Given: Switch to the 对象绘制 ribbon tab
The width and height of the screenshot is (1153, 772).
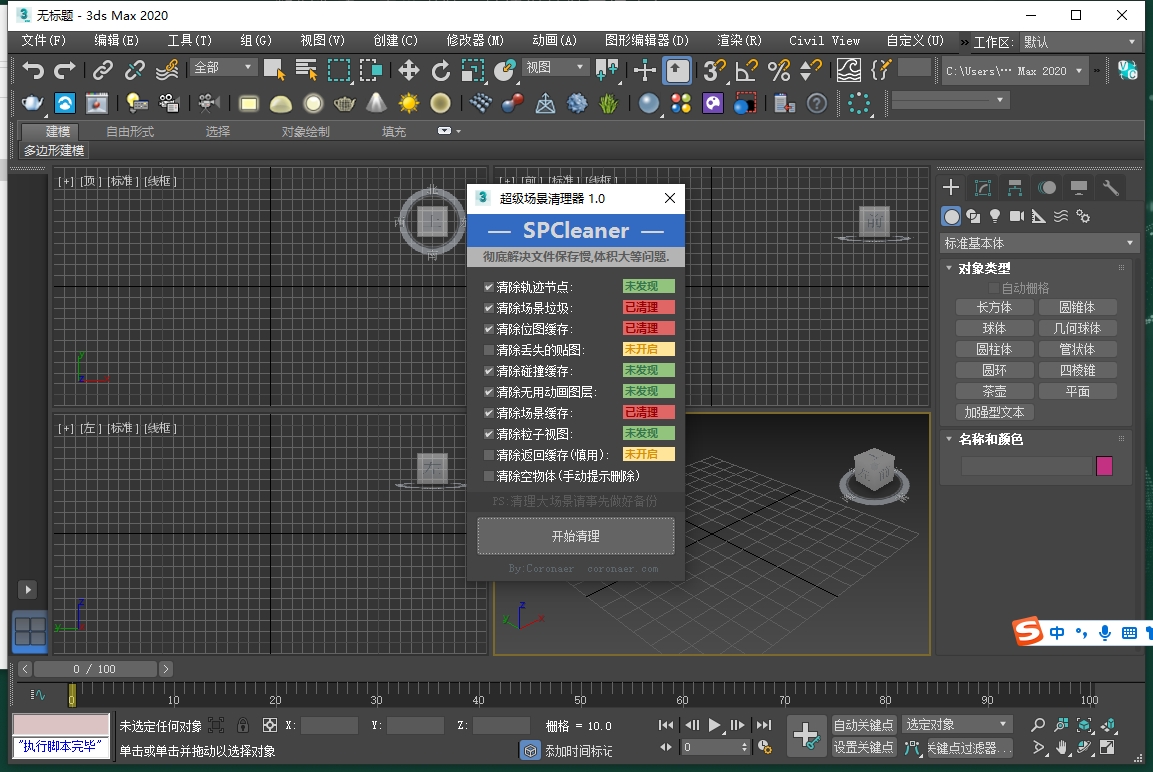Looking at the screenshot, I should pyautogui.click(x=305, y=132).
